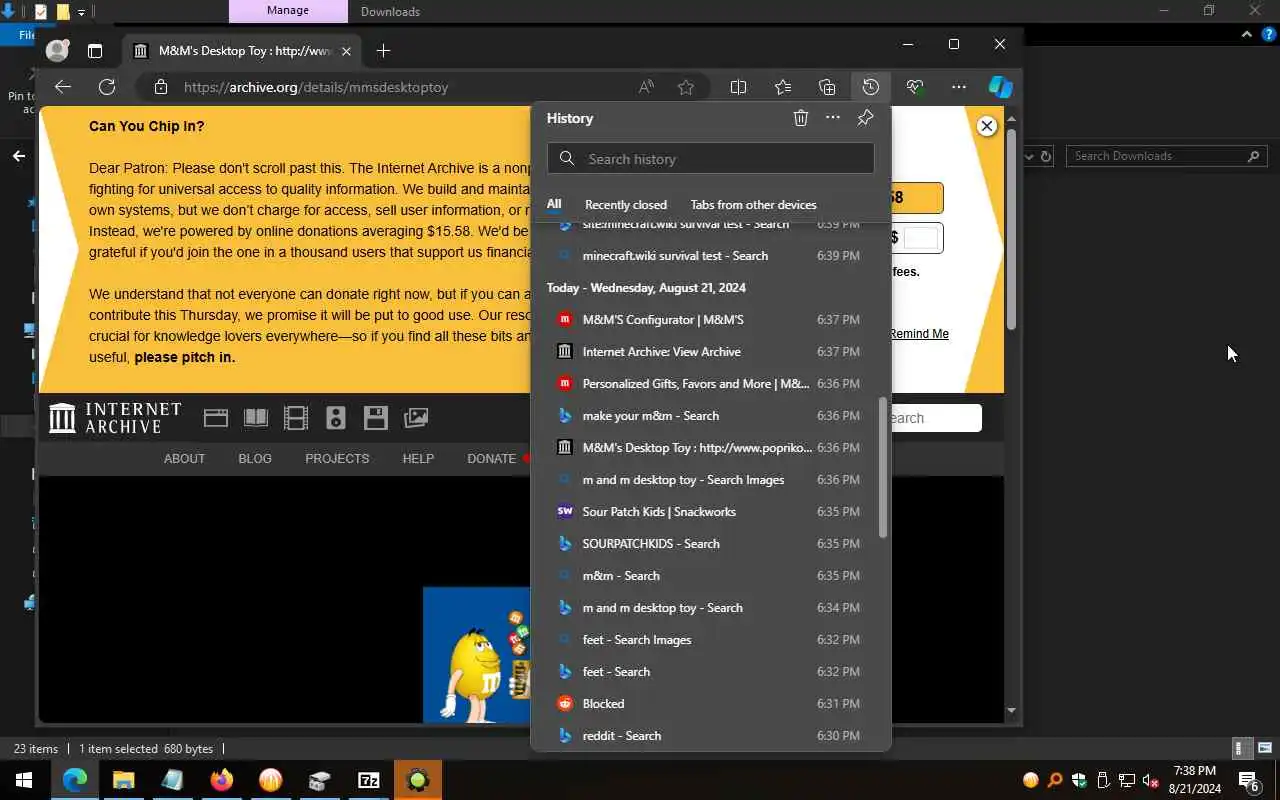Open notification center in system tray

[x=1249, y=780]
